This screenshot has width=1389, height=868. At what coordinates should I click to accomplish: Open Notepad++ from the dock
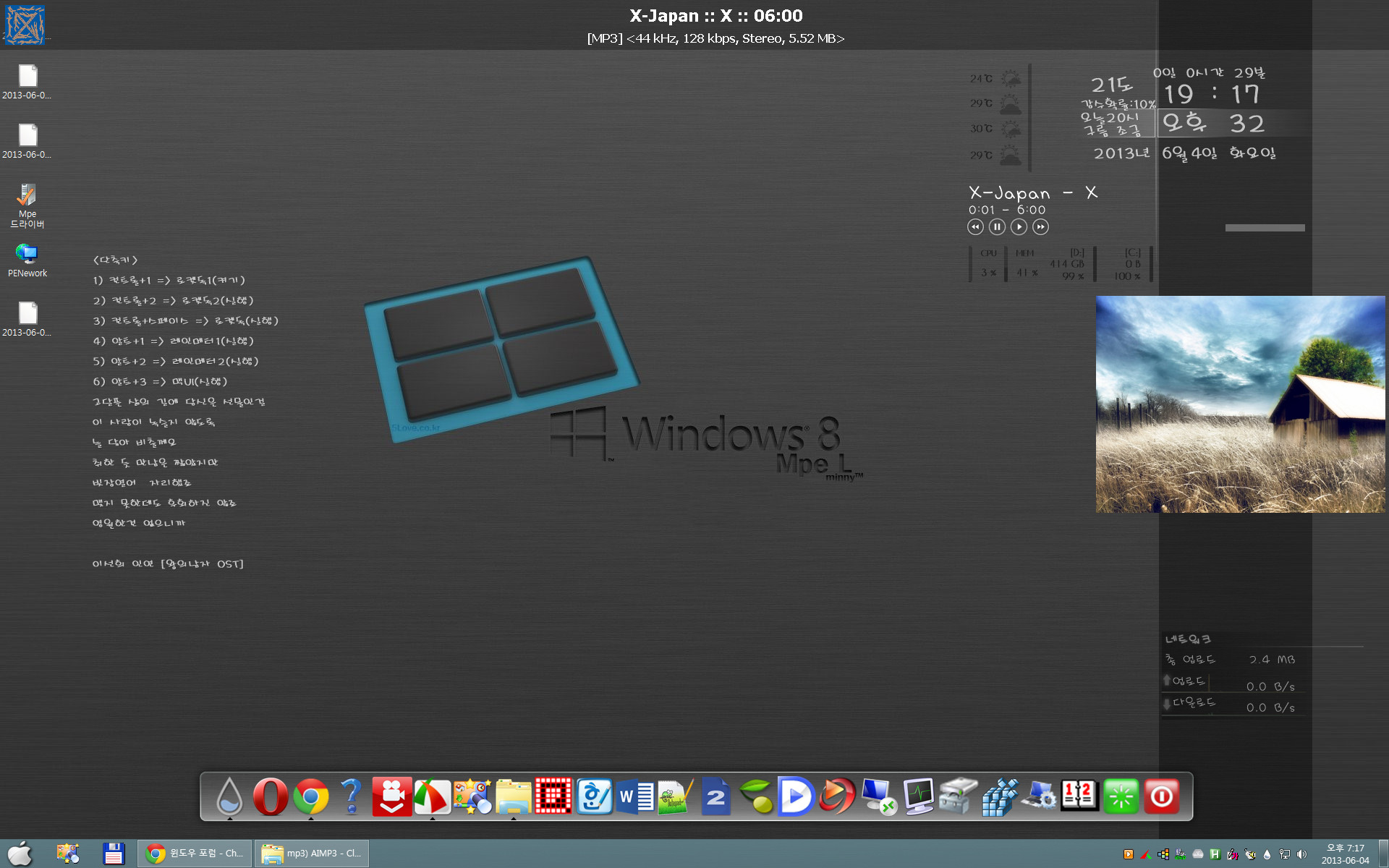676,796
